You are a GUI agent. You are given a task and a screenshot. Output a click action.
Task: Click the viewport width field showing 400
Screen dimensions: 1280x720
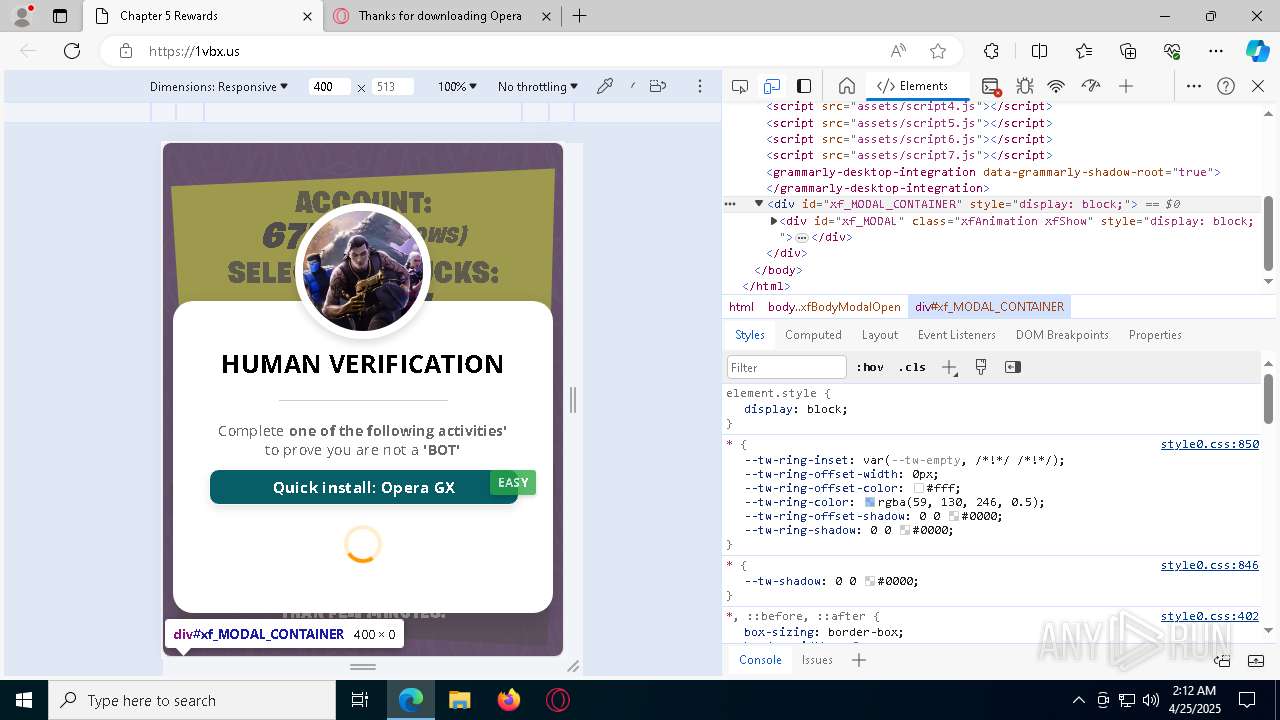[x=329, y=87]
